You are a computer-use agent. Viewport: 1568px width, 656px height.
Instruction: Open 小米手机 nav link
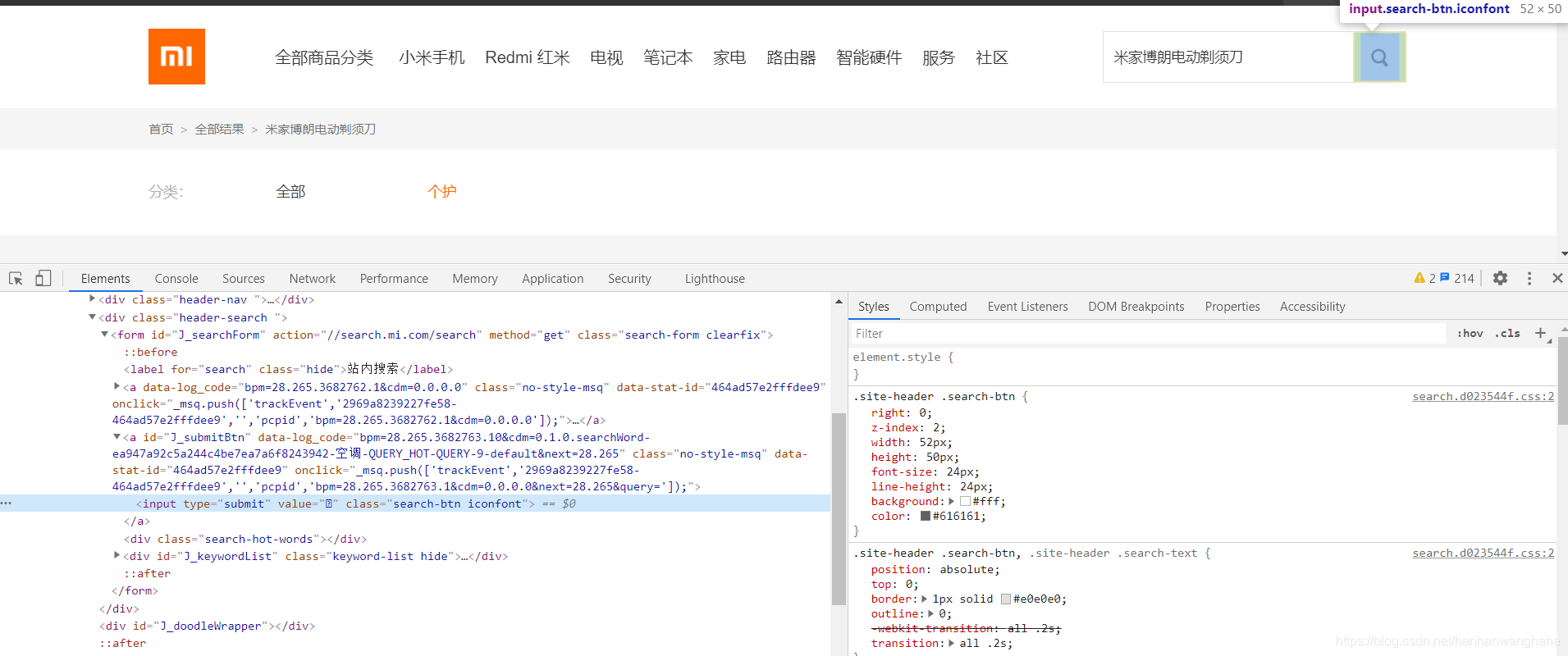(x=432, y=57)
